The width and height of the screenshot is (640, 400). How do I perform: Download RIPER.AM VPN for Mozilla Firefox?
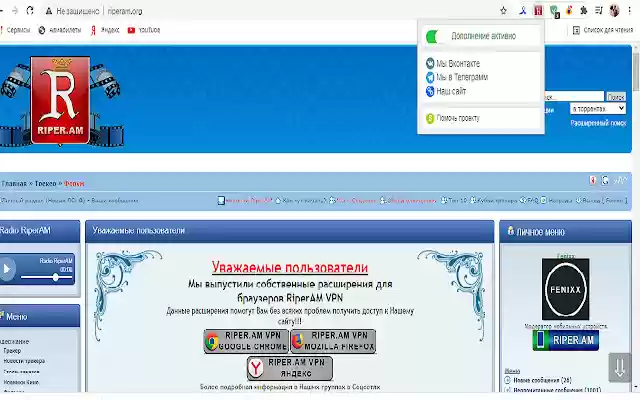(x=333, y=341)
